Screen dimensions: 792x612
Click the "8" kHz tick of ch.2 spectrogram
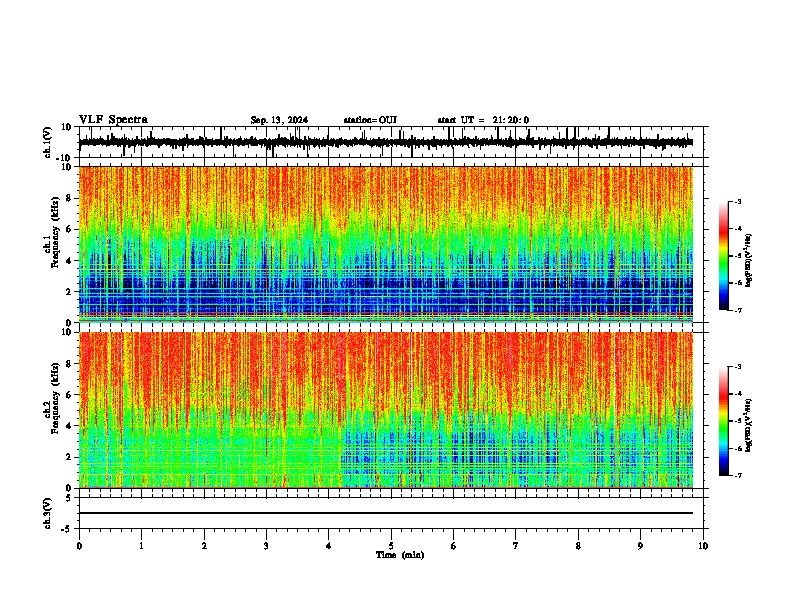(70, 364)
